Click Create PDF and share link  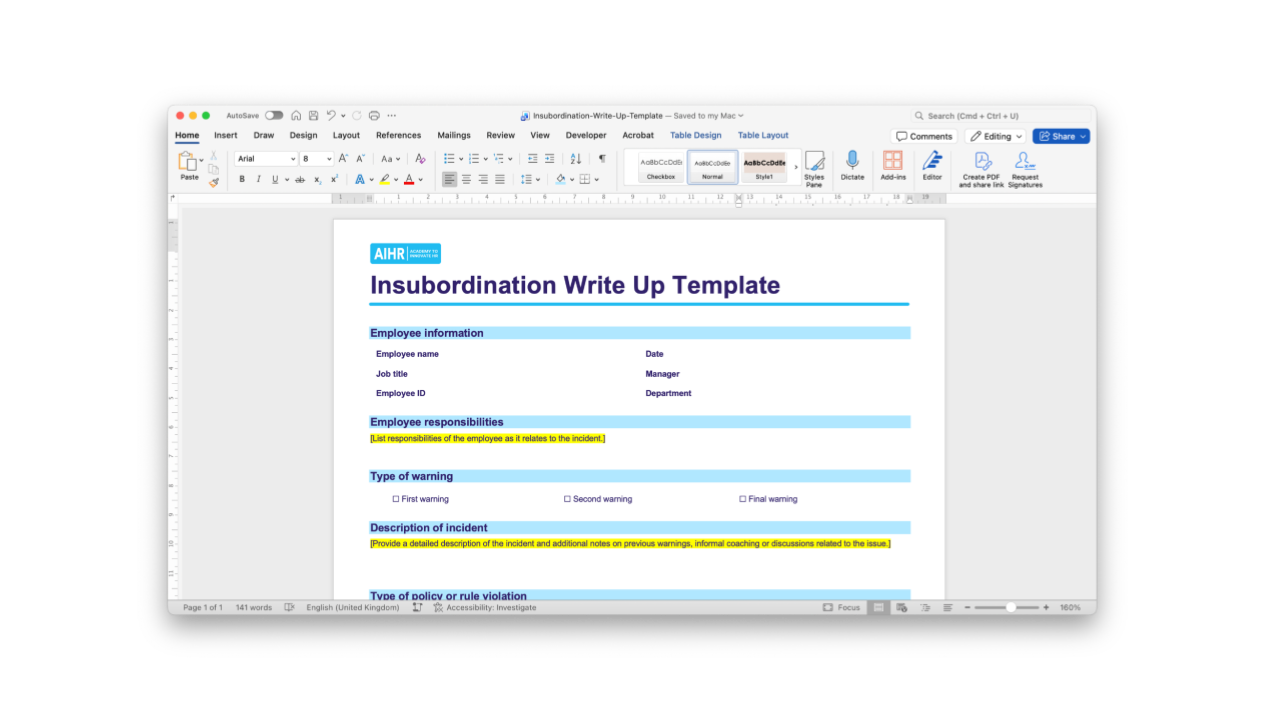click(x=981, y=168)
